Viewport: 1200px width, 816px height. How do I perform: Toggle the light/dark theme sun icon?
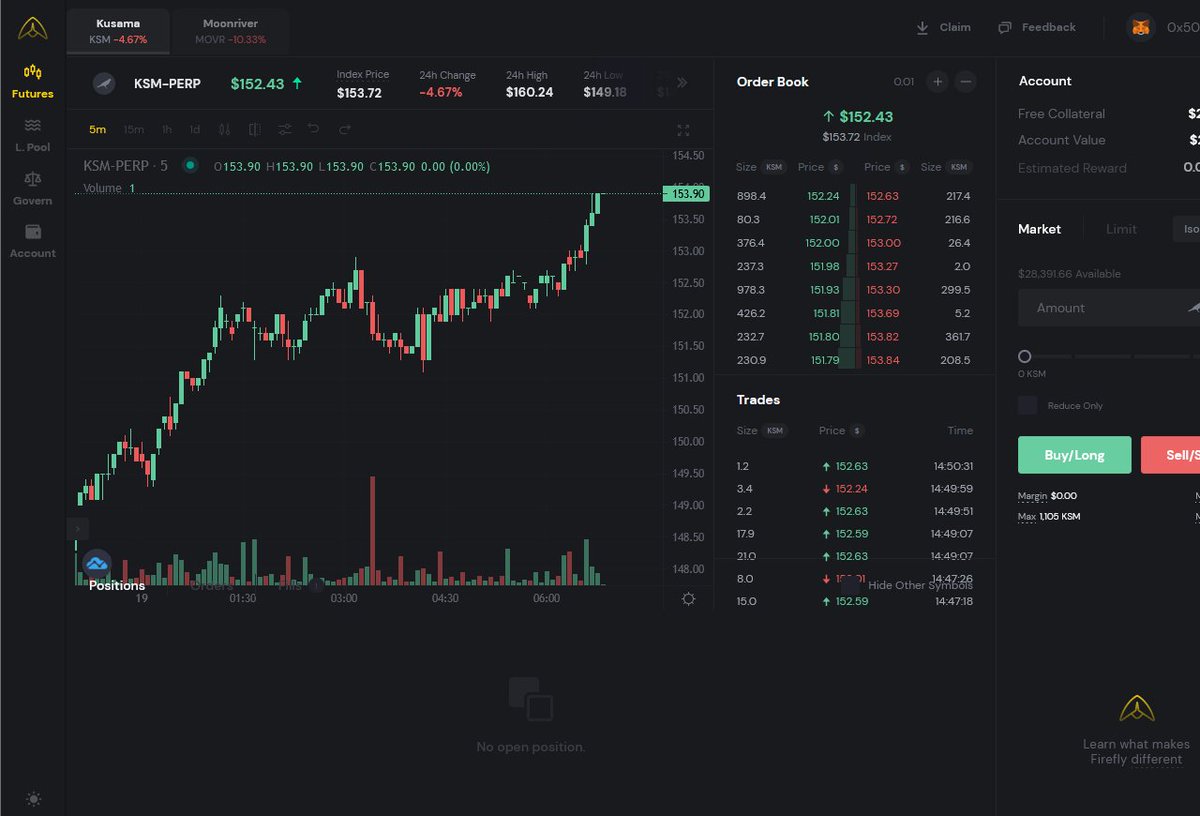click(x=34, y=799)
